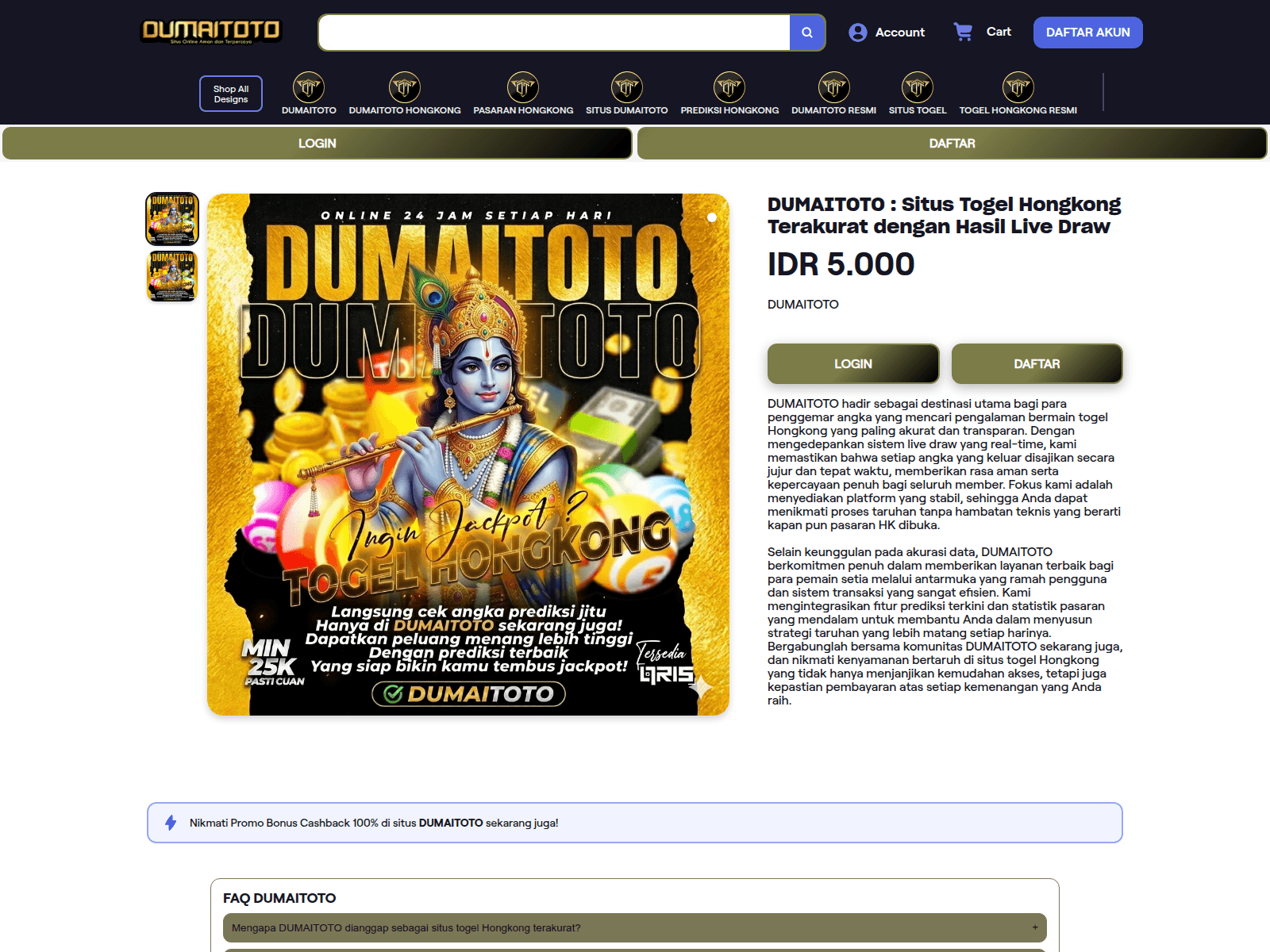Select the second product thumbnail image

click(x=172, y=276)
